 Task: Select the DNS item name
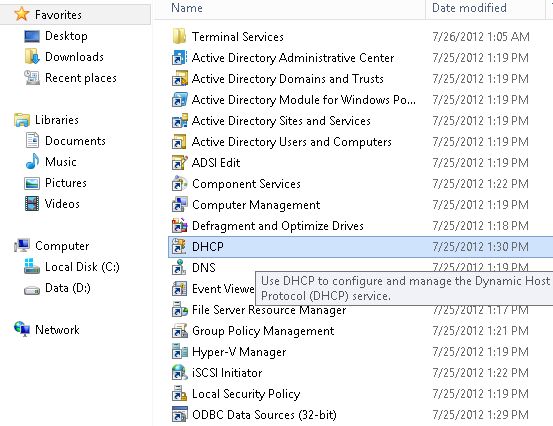[204, 268]
